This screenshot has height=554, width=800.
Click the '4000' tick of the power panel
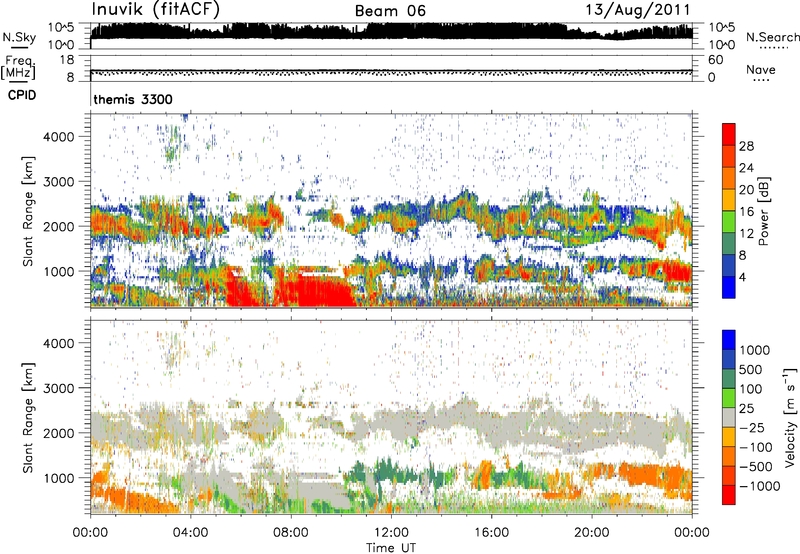59,137
